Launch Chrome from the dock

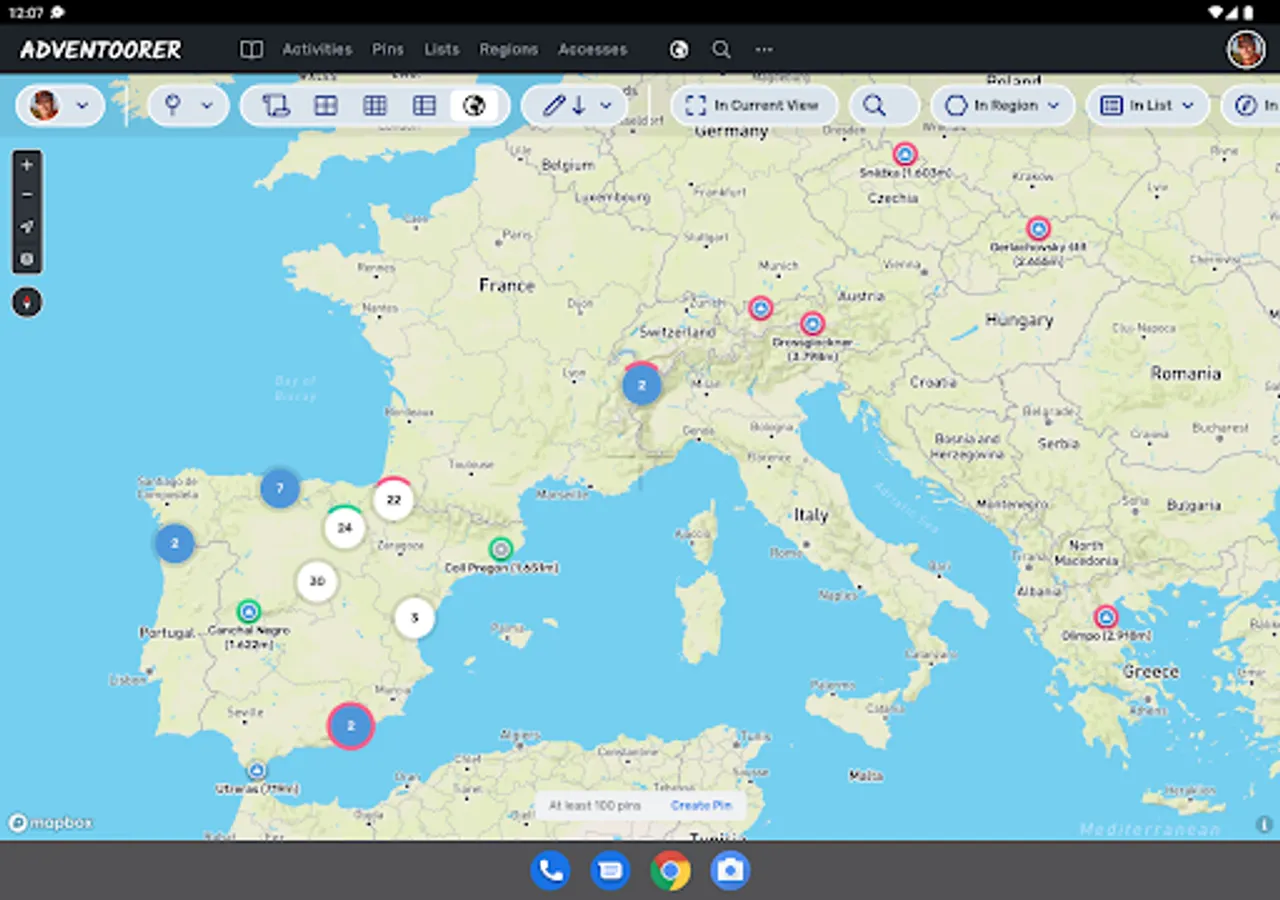click(670, 870)
